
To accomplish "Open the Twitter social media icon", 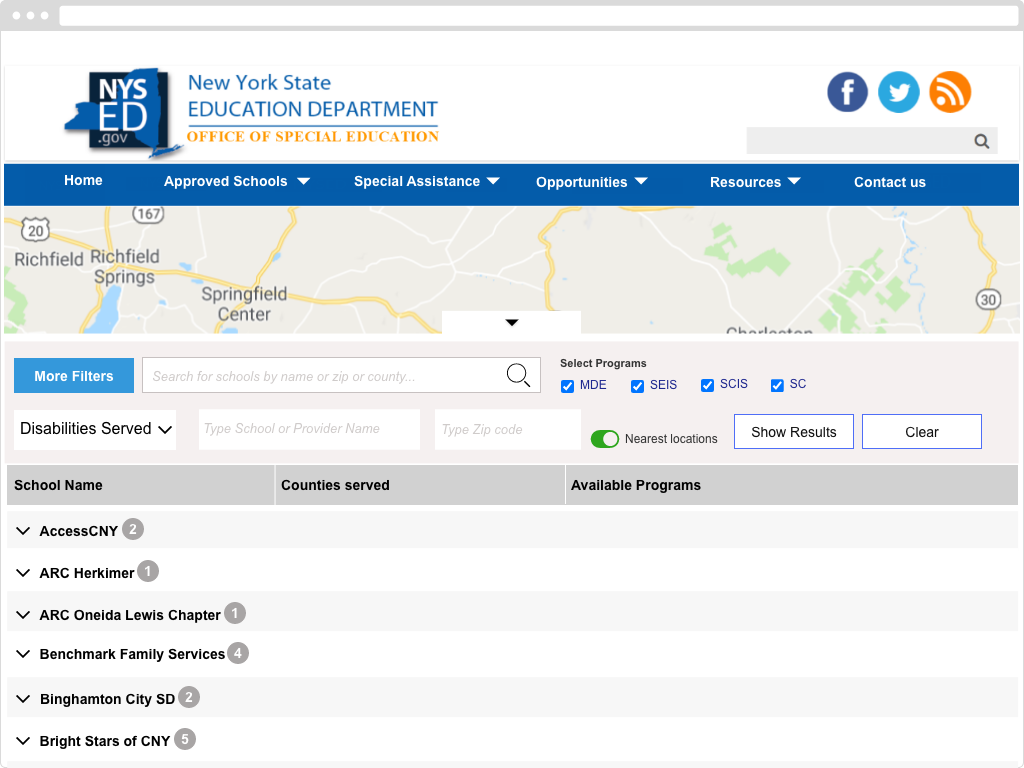I will [x=898, y=92].
